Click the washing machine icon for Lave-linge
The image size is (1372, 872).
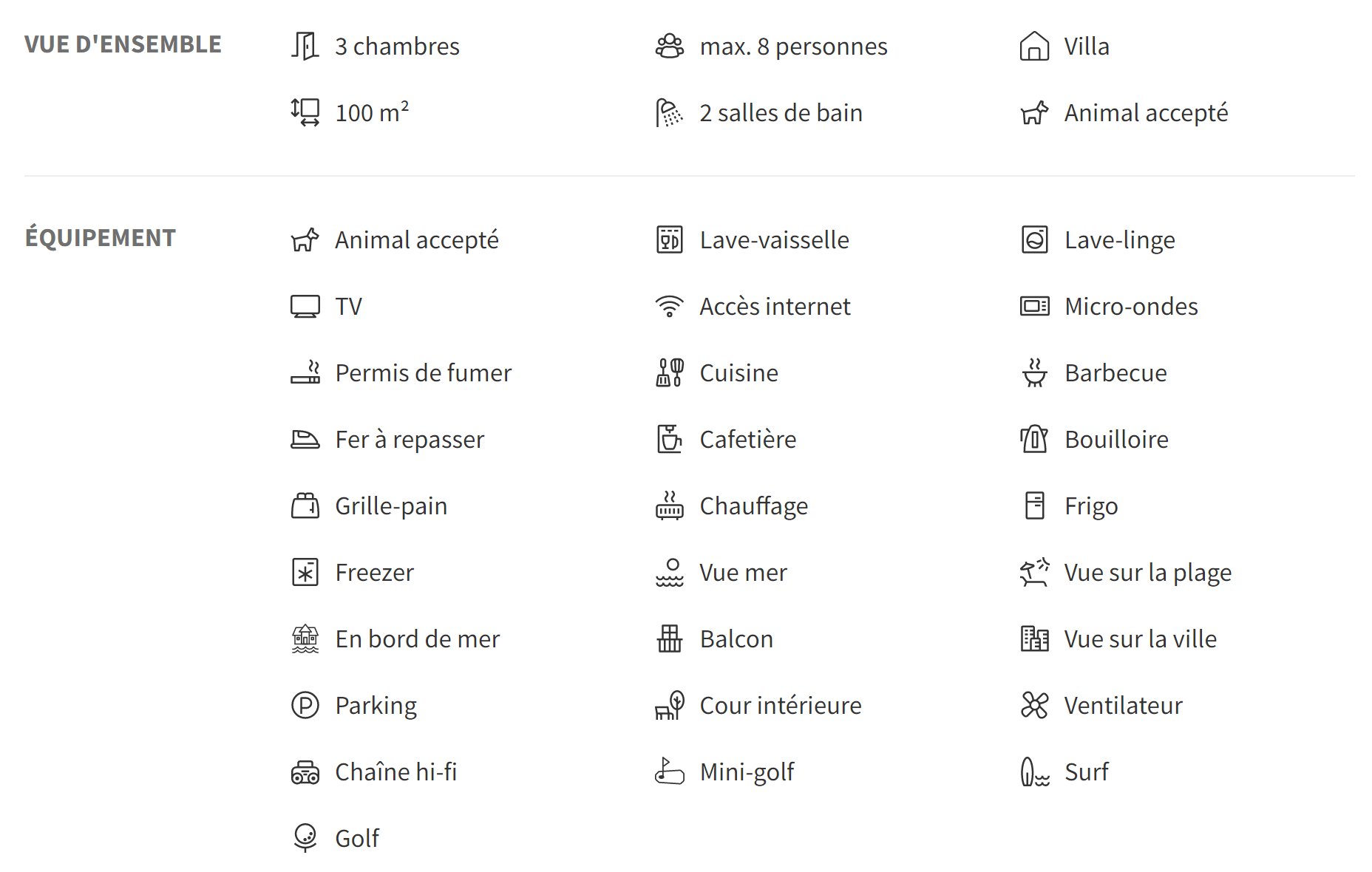point(1034,239)
